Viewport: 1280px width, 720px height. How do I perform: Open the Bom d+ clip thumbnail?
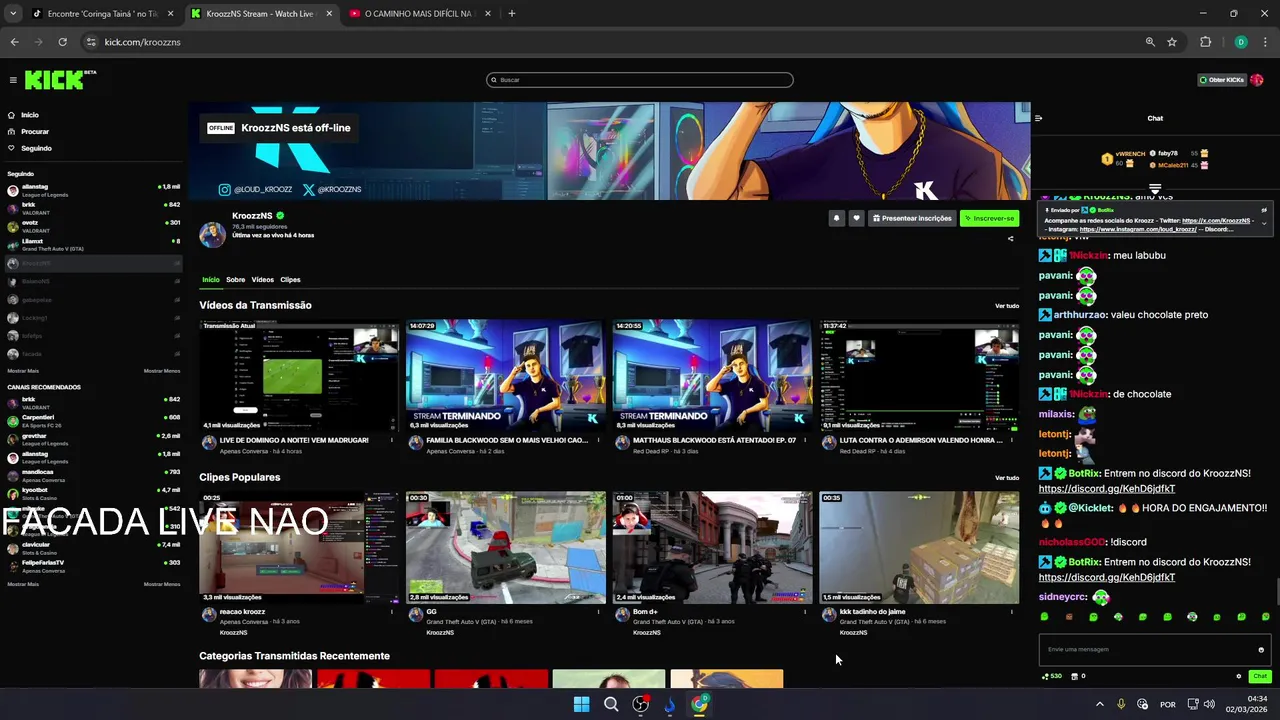(712, 547)
